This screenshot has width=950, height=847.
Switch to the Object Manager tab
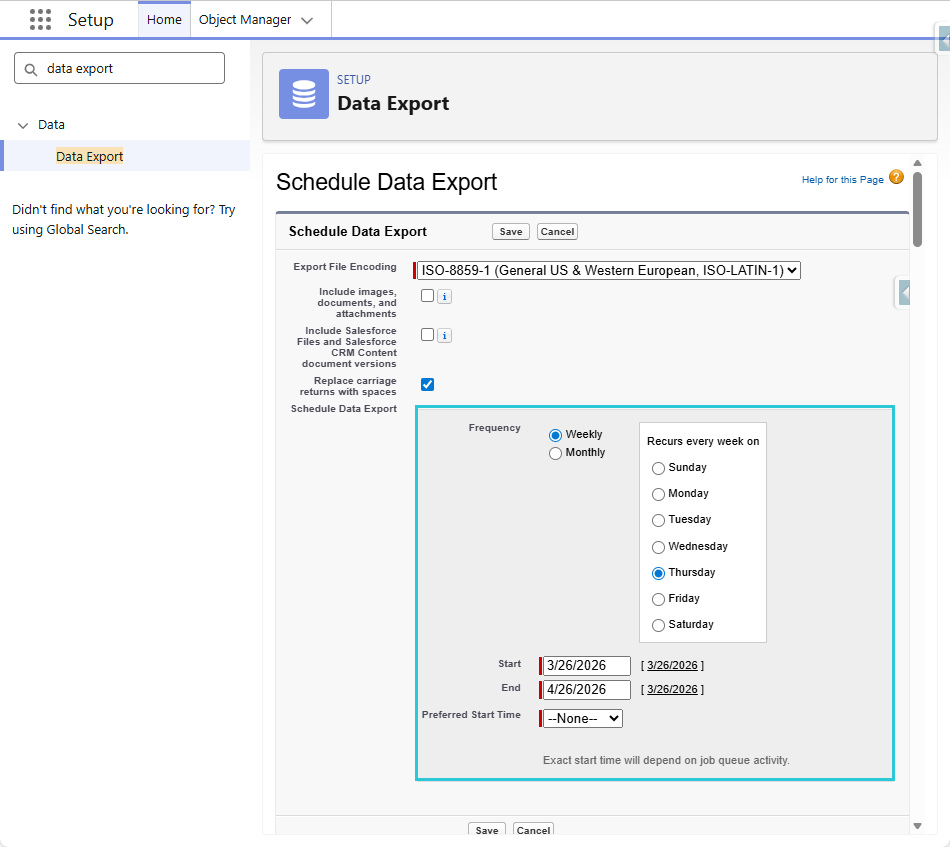[245, 19]
